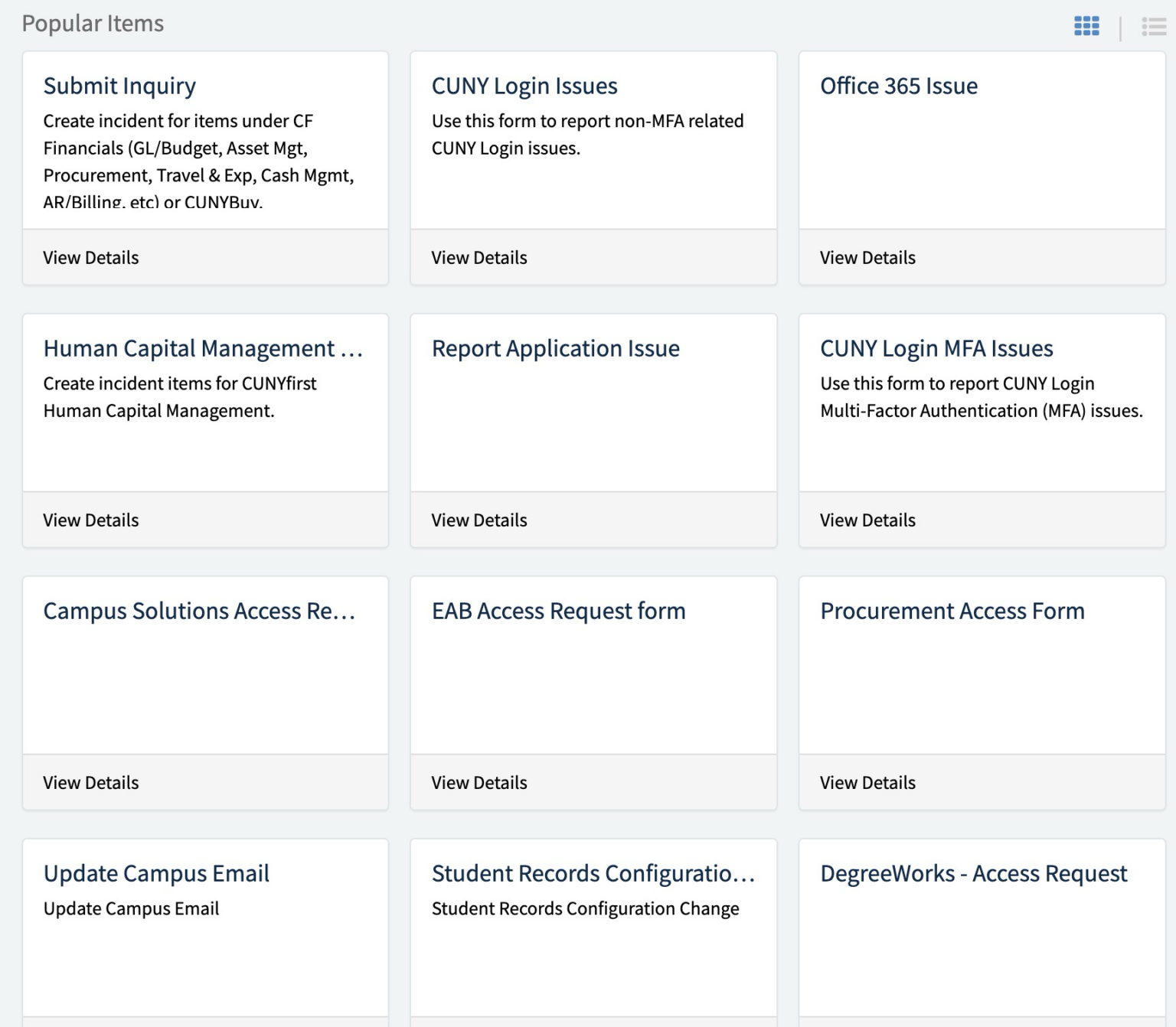Open the CUNY Login MFA Issues item
Viewport: 1176px width, 1027px height.
point(936,348)
